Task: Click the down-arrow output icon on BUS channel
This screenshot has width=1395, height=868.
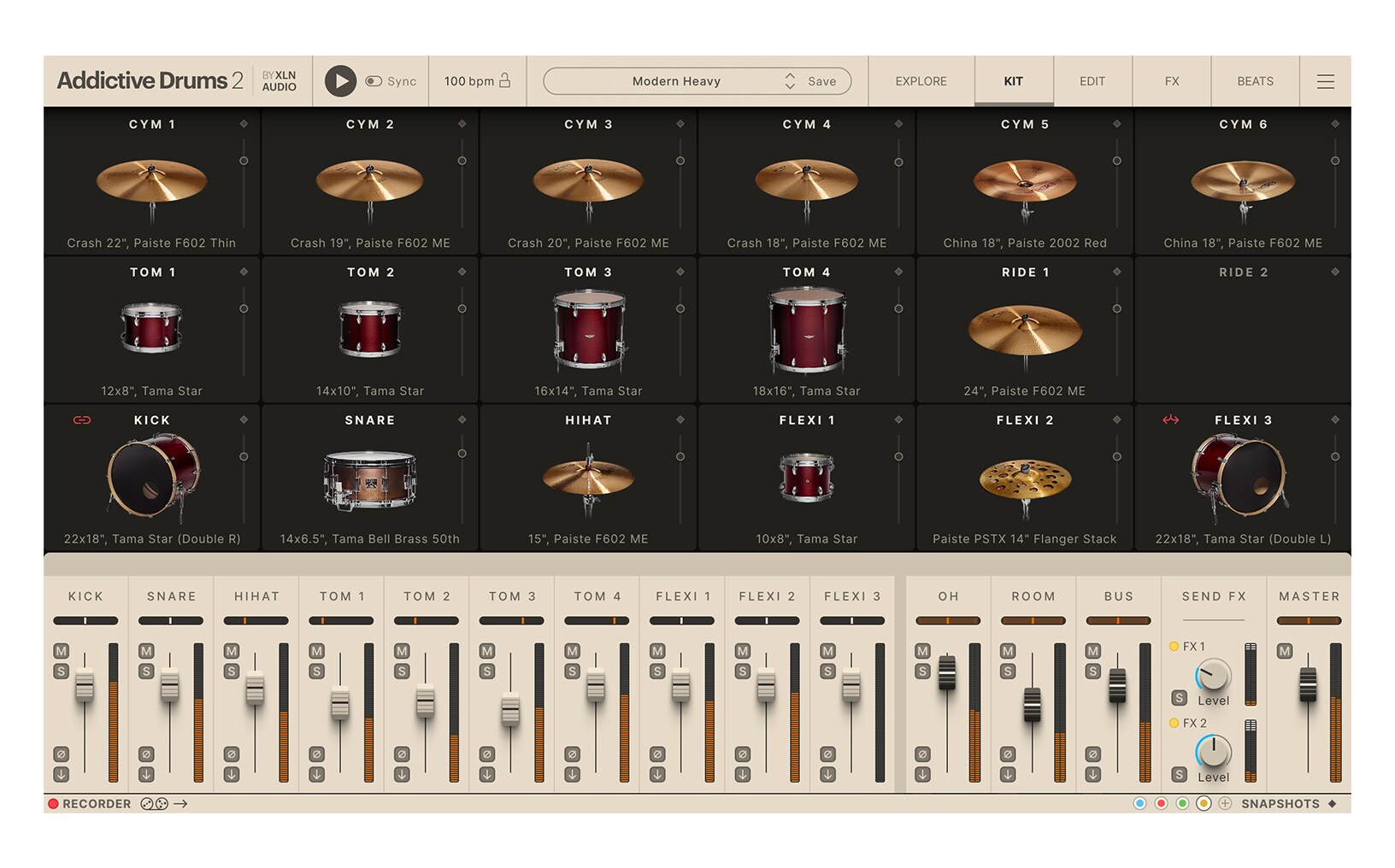Action: [x=1092, y=775]
